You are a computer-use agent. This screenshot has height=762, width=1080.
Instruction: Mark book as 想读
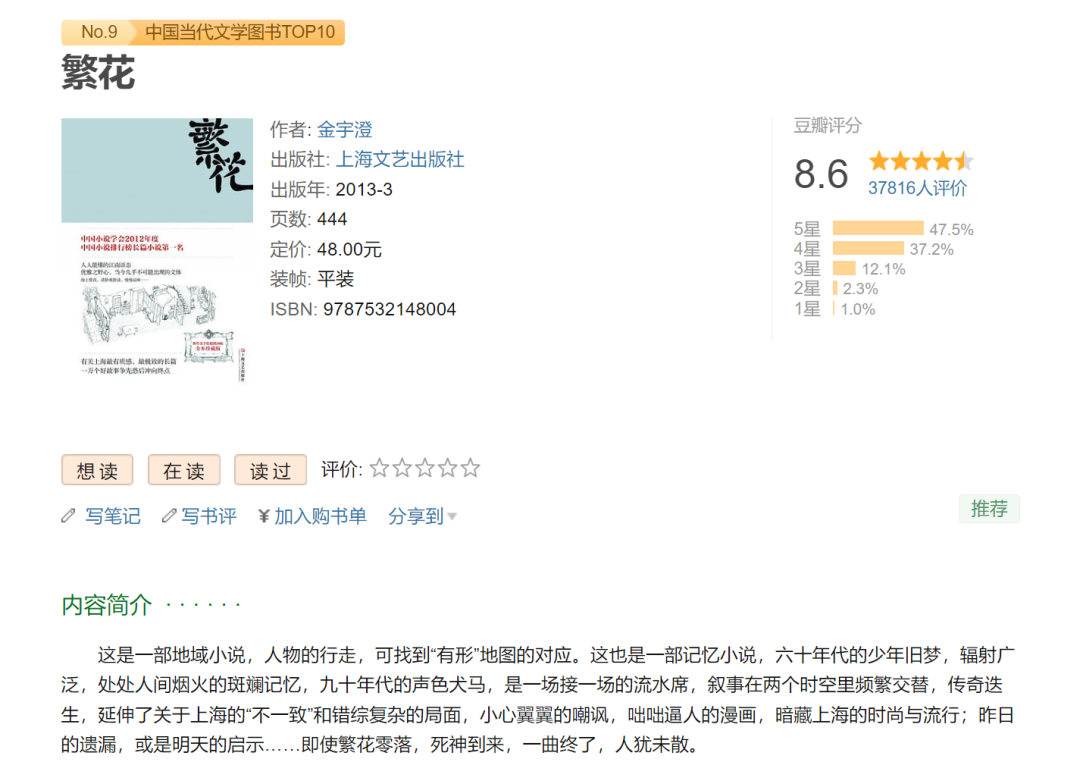(97, 470)
